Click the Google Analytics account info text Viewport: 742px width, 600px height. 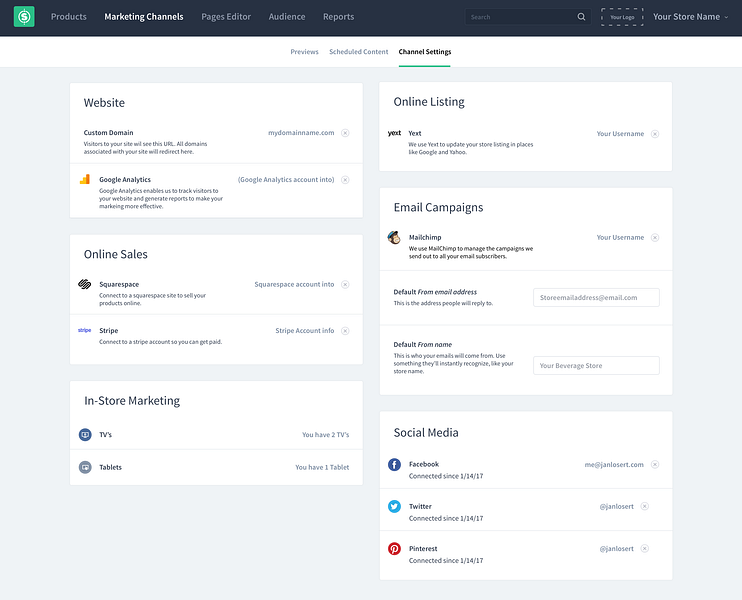[x=286, y=180]
